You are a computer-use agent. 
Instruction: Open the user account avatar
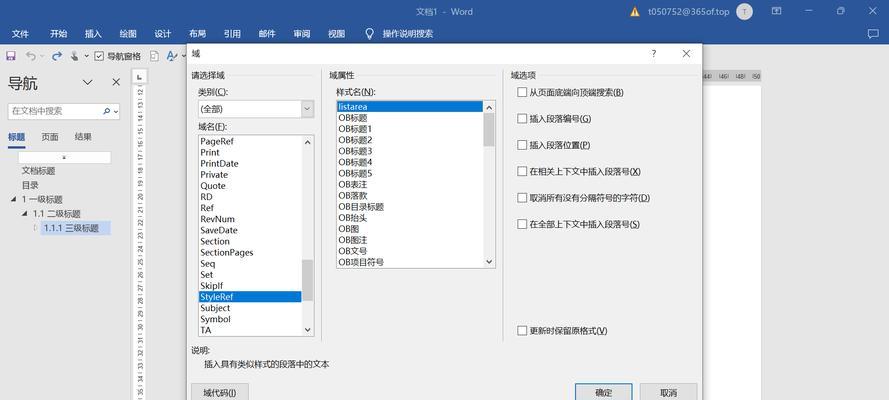click(744, 12)
